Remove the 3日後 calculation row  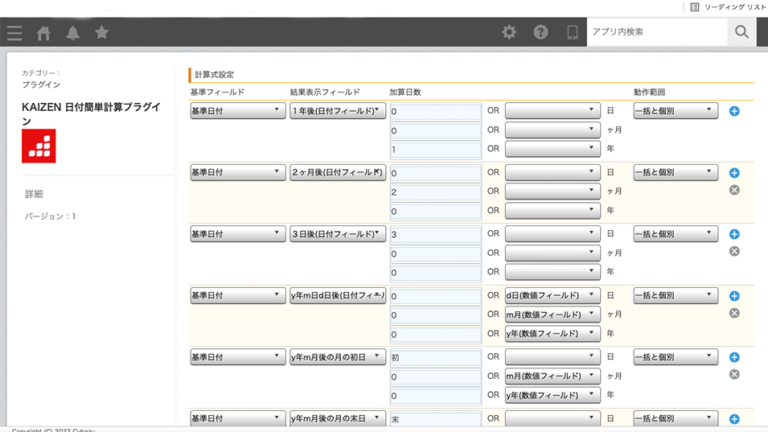(x=734, y=251)
